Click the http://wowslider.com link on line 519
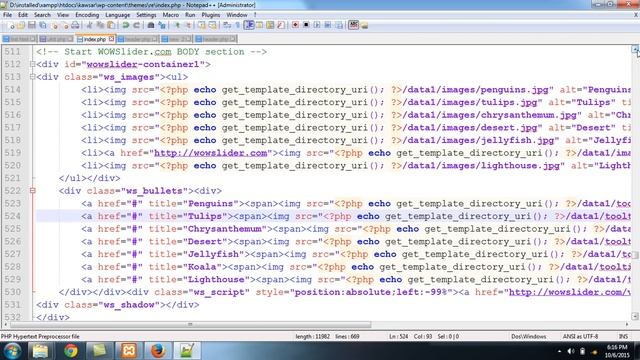The image size is (640, 360). 211,153
